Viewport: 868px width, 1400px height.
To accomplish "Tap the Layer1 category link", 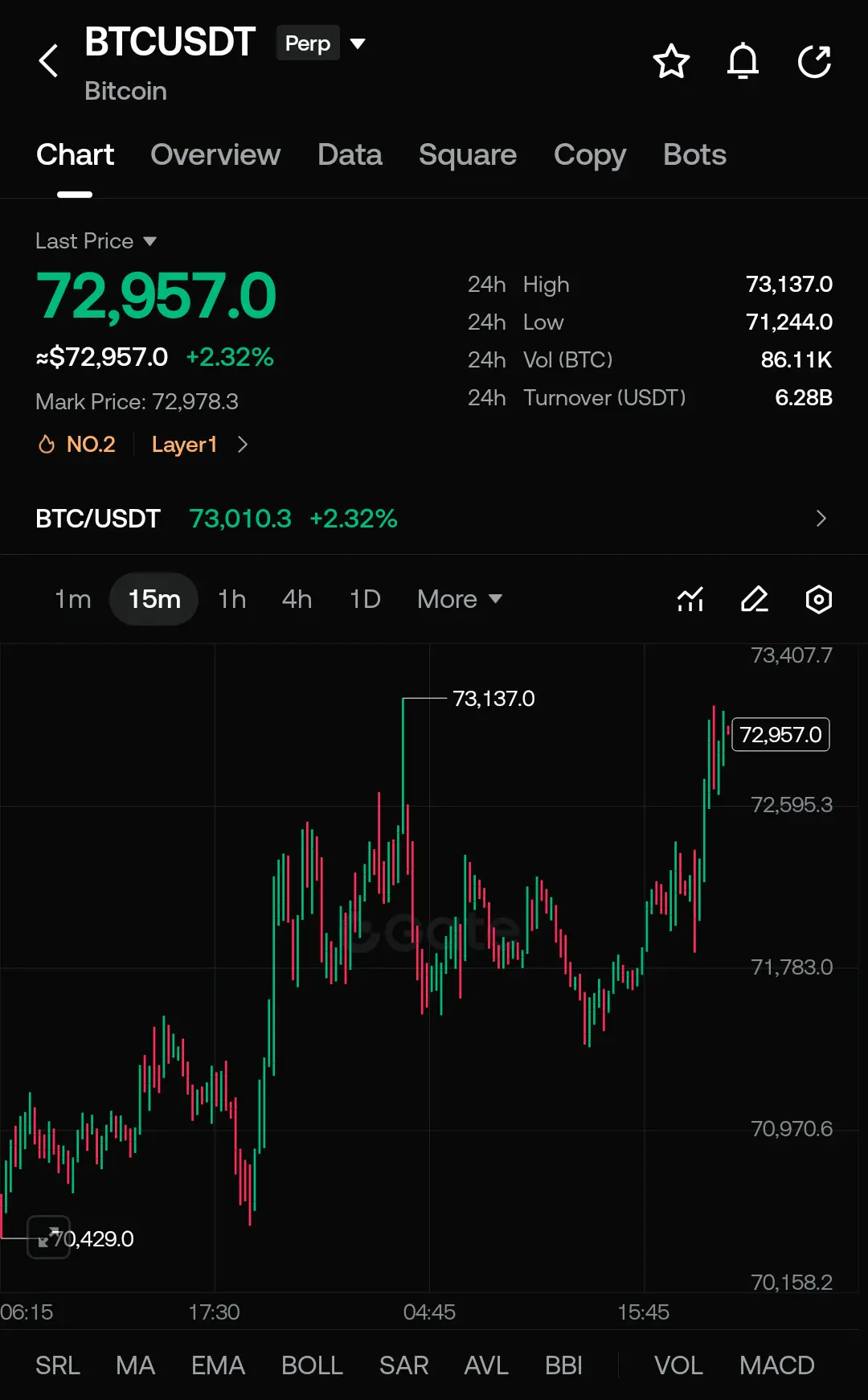I will tap(185, 444).
